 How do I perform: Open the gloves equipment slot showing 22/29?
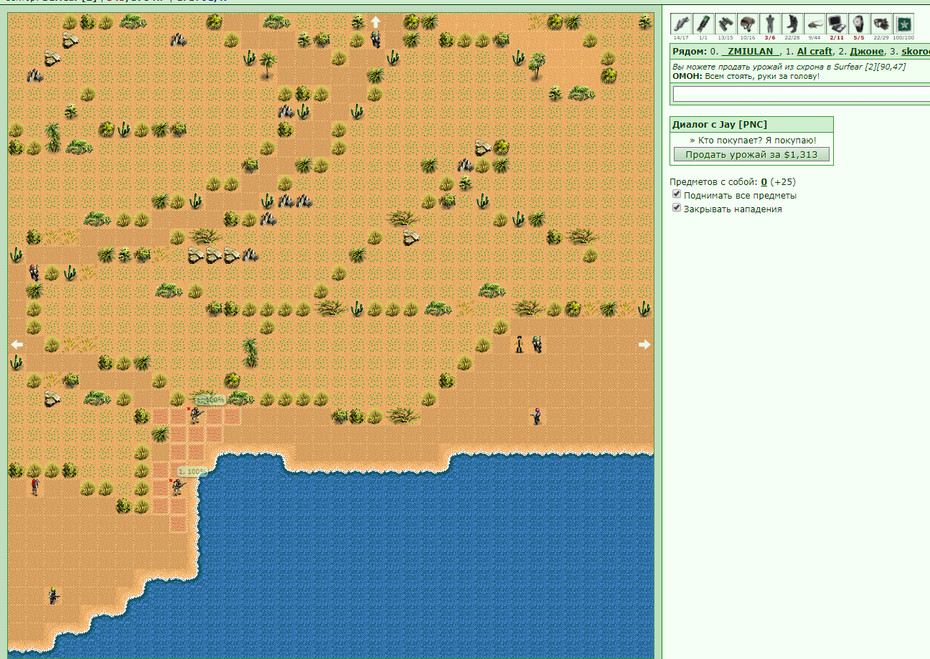click(881, 24)
